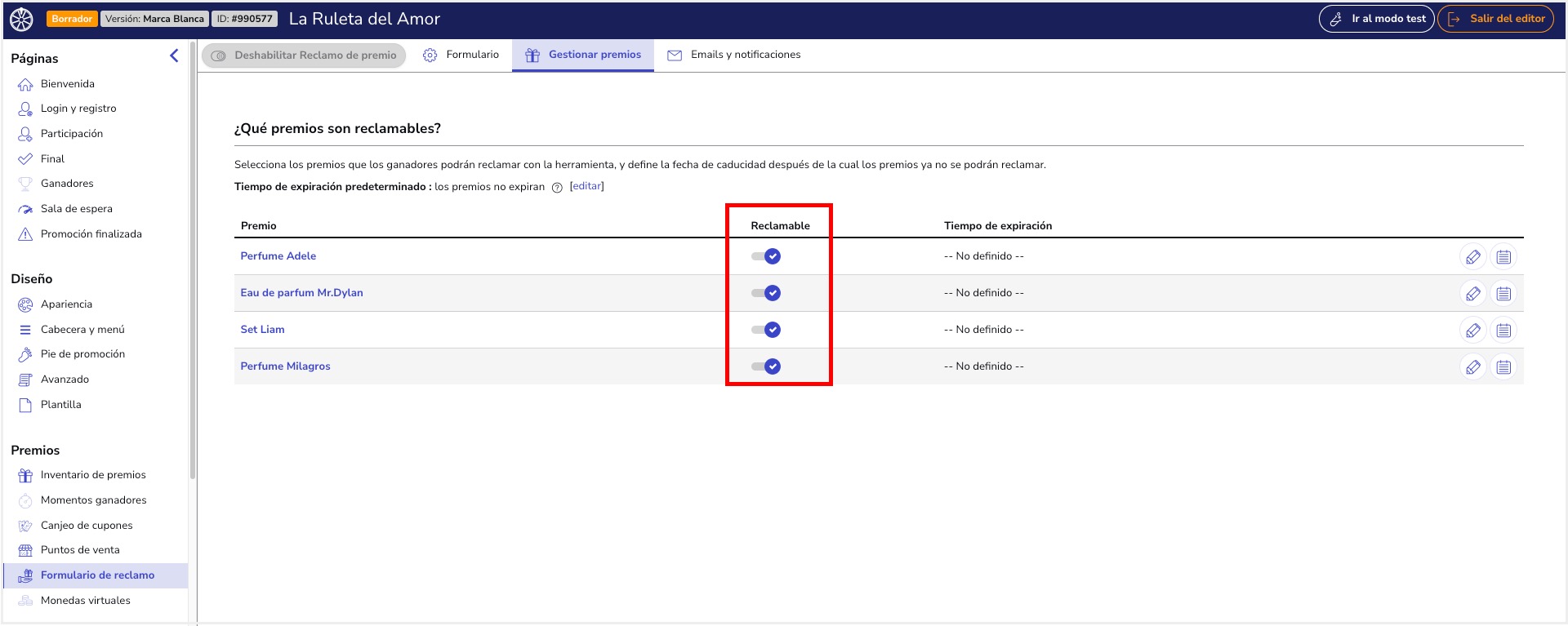Open the Ganadores page in the sidebar
Screen dimensions: 1568x626
click(x=67, y=184)
